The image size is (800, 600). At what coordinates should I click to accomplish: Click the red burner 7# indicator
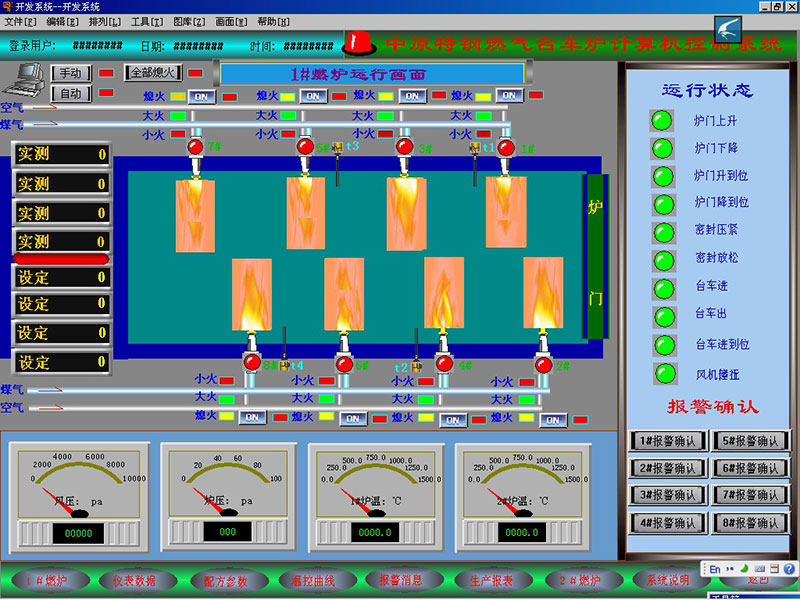pyautogui.click(x=196, y=148)
